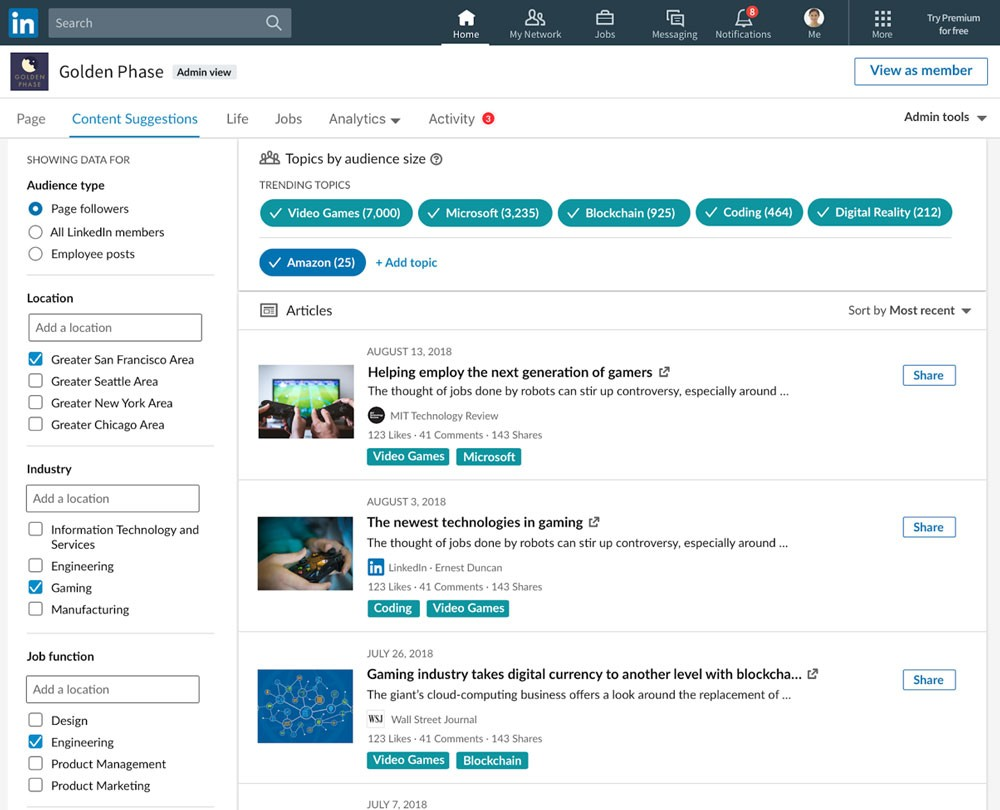The height and width of the screenshot is (810, 1000).
Task: Check Product Management job function
Action: 36,763
